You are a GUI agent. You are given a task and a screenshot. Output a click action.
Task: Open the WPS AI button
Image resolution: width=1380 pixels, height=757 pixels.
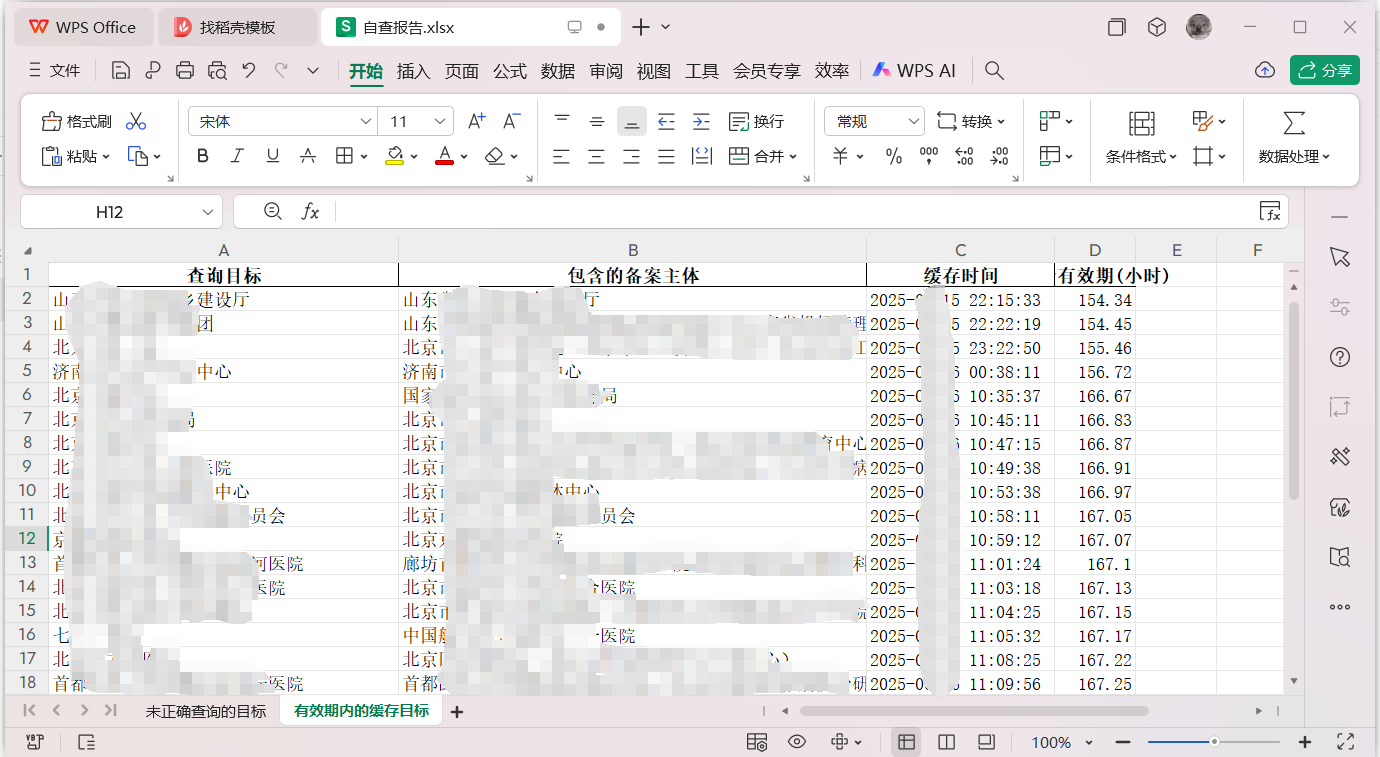point(914,70)
